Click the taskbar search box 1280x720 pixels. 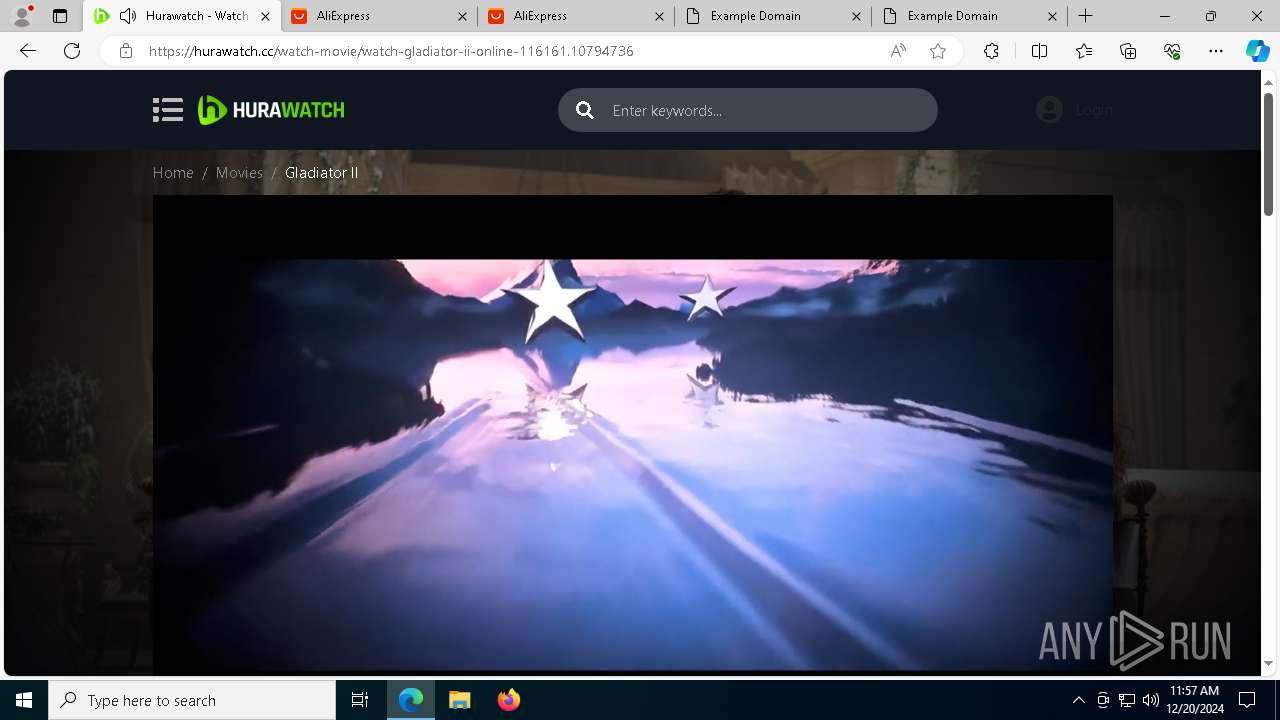click(x=192, y=700)
